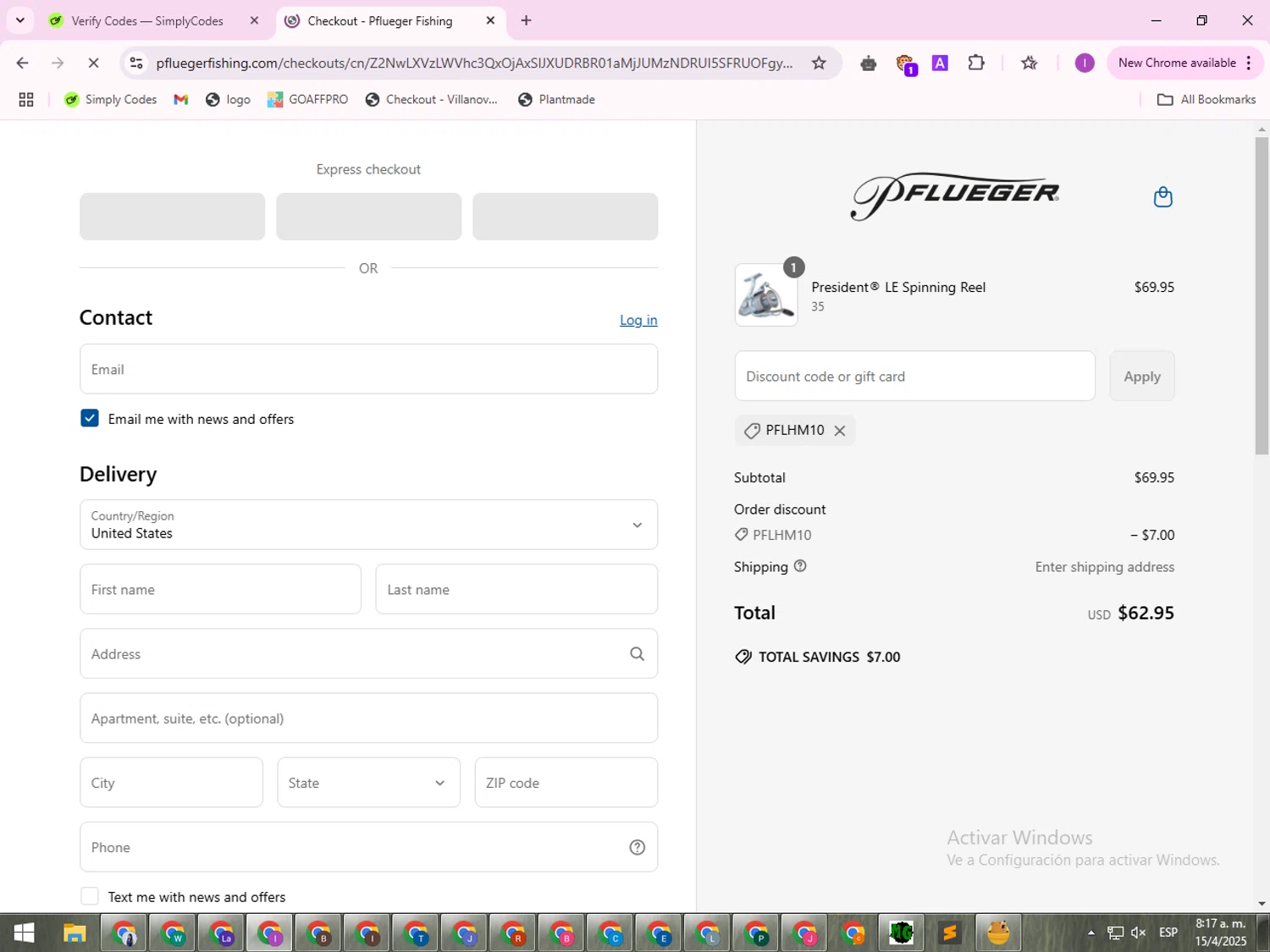Open the Chrome profile avatar icon

coord(1084,63)
